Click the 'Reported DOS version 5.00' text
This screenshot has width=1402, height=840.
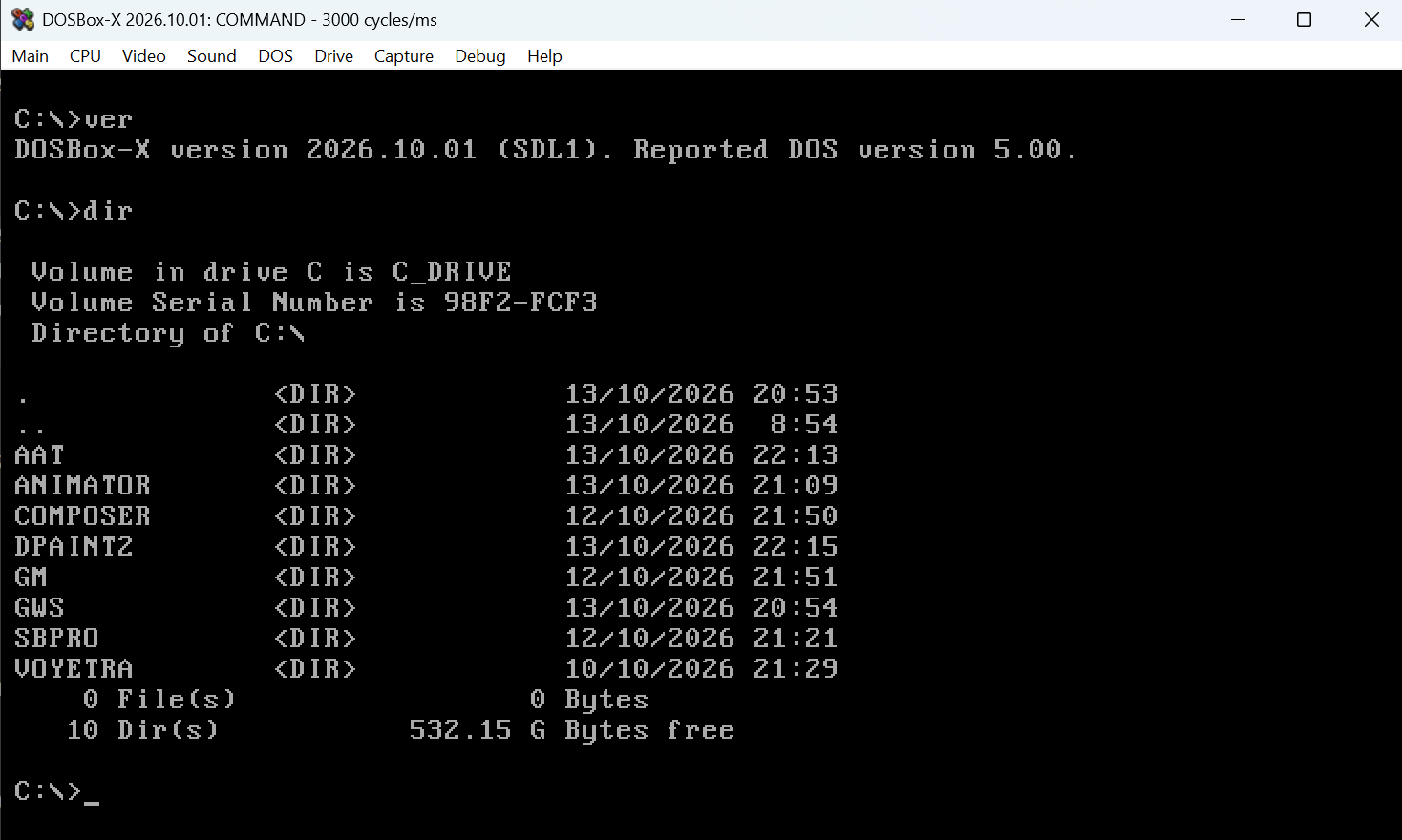coord(847,150)
